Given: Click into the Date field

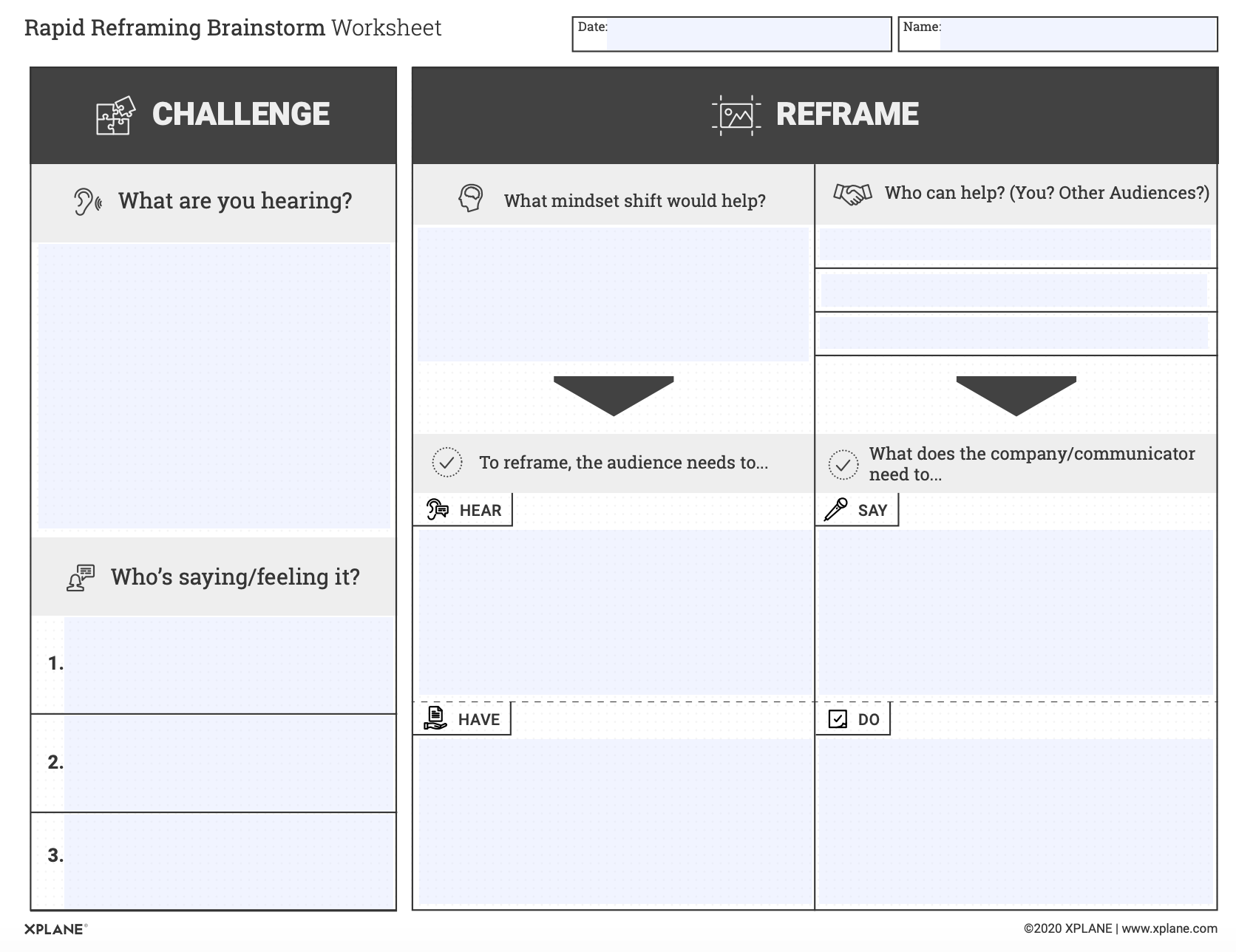Looking at the screenshot, I should (748, 35).
